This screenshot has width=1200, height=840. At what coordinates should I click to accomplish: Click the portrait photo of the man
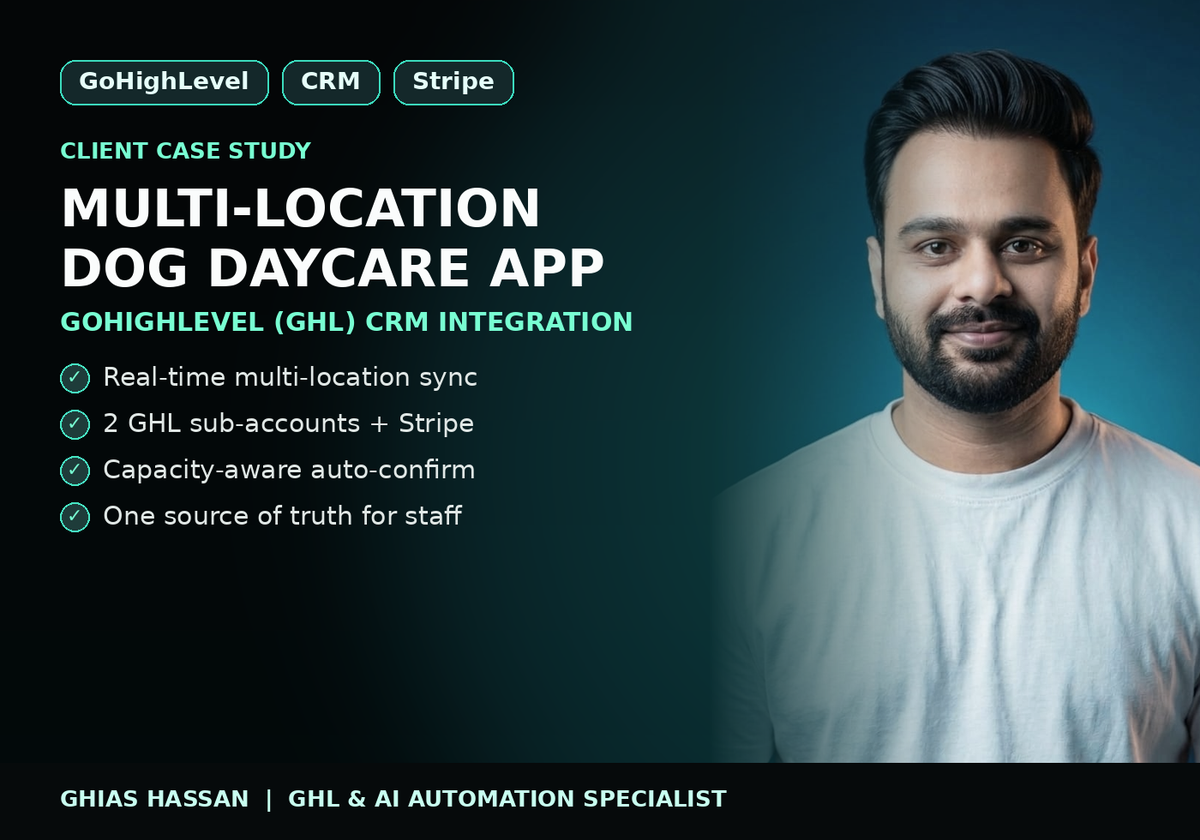click(955, 405)
